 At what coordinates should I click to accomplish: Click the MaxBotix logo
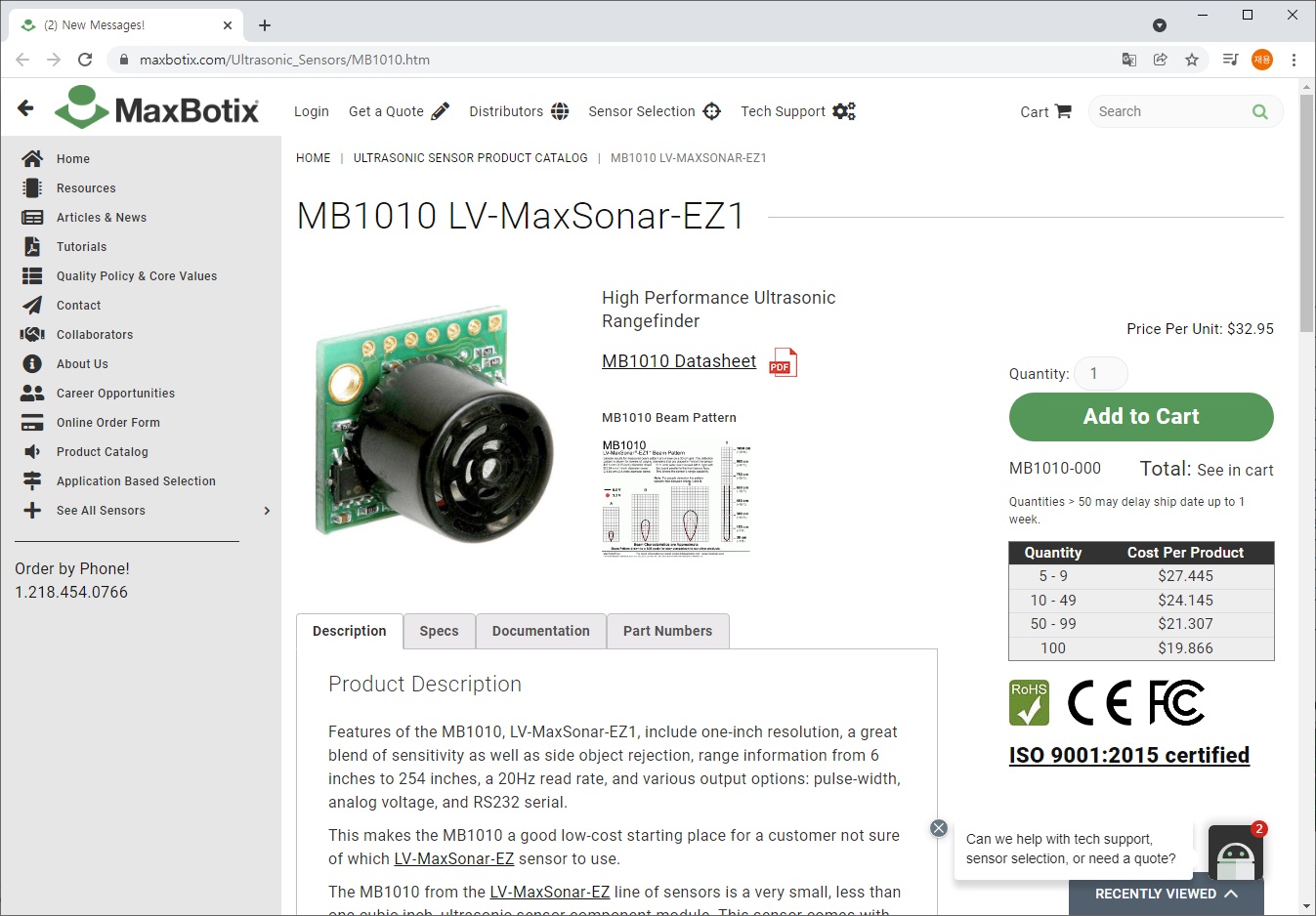point(157,108)
